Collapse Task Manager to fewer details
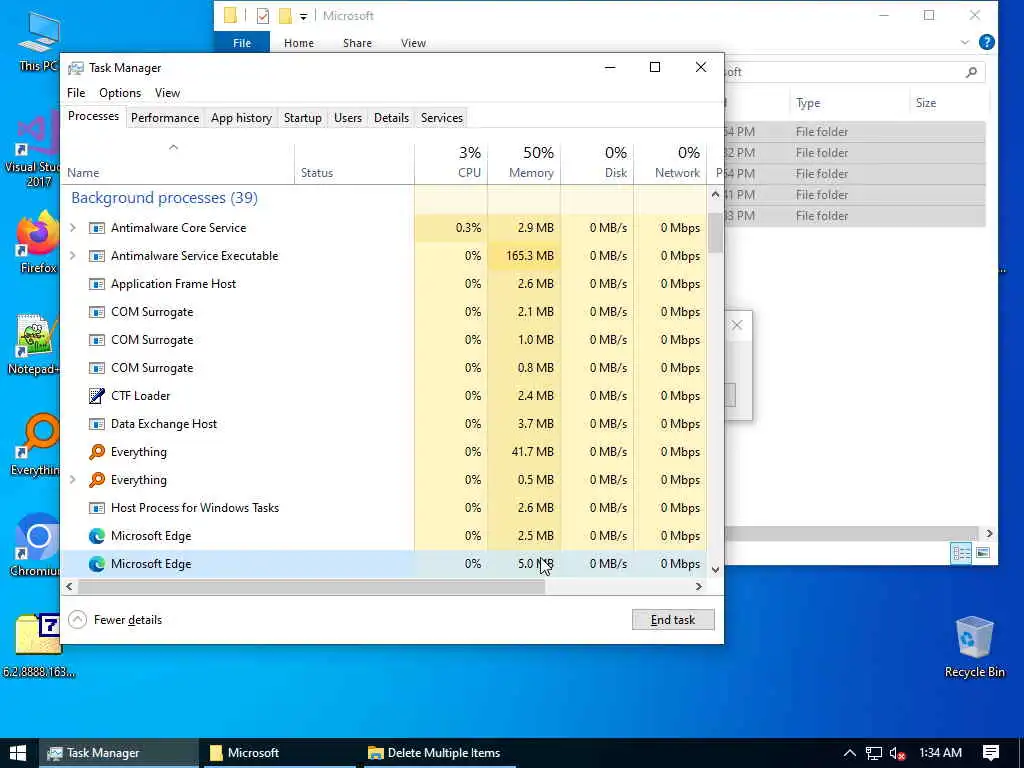 [x=116, y=620]
